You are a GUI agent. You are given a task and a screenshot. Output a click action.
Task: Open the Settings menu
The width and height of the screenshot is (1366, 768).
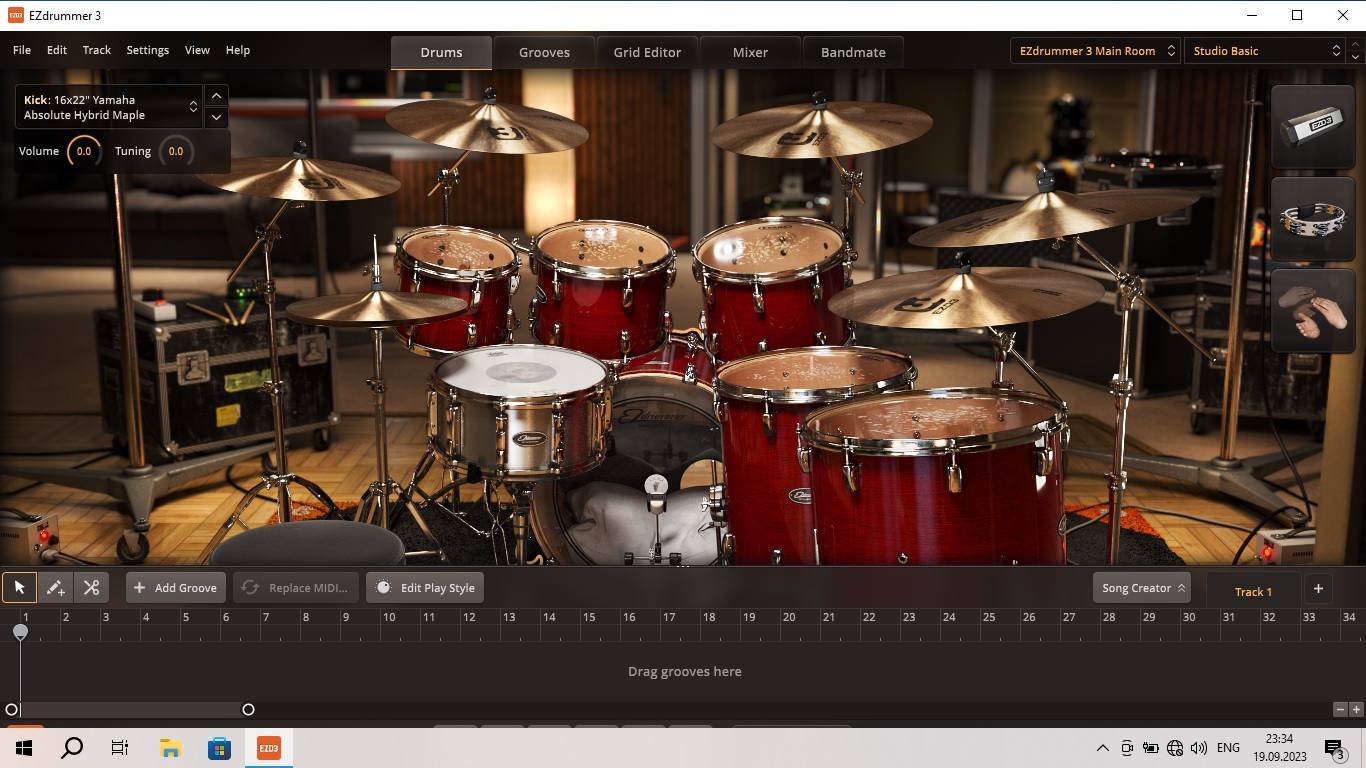click(148, 50)
